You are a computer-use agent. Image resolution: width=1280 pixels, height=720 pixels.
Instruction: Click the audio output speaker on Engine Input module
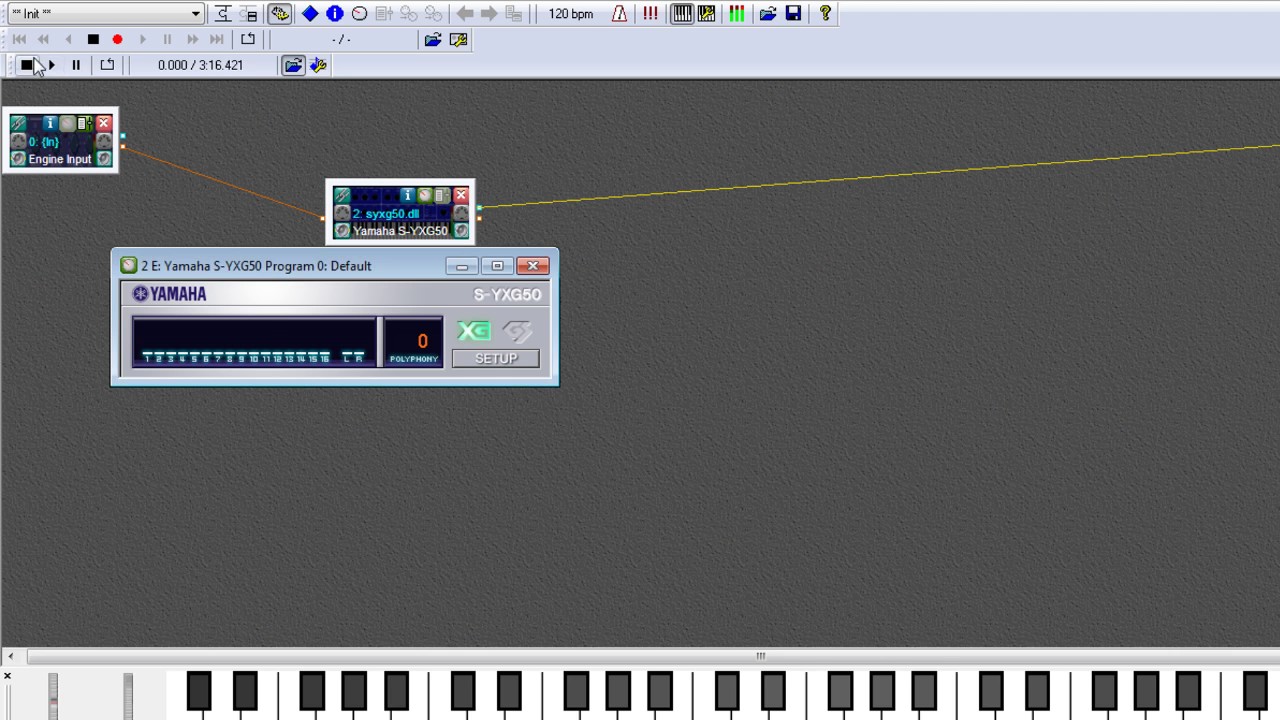pyautogui.click(x=104, y=159)
